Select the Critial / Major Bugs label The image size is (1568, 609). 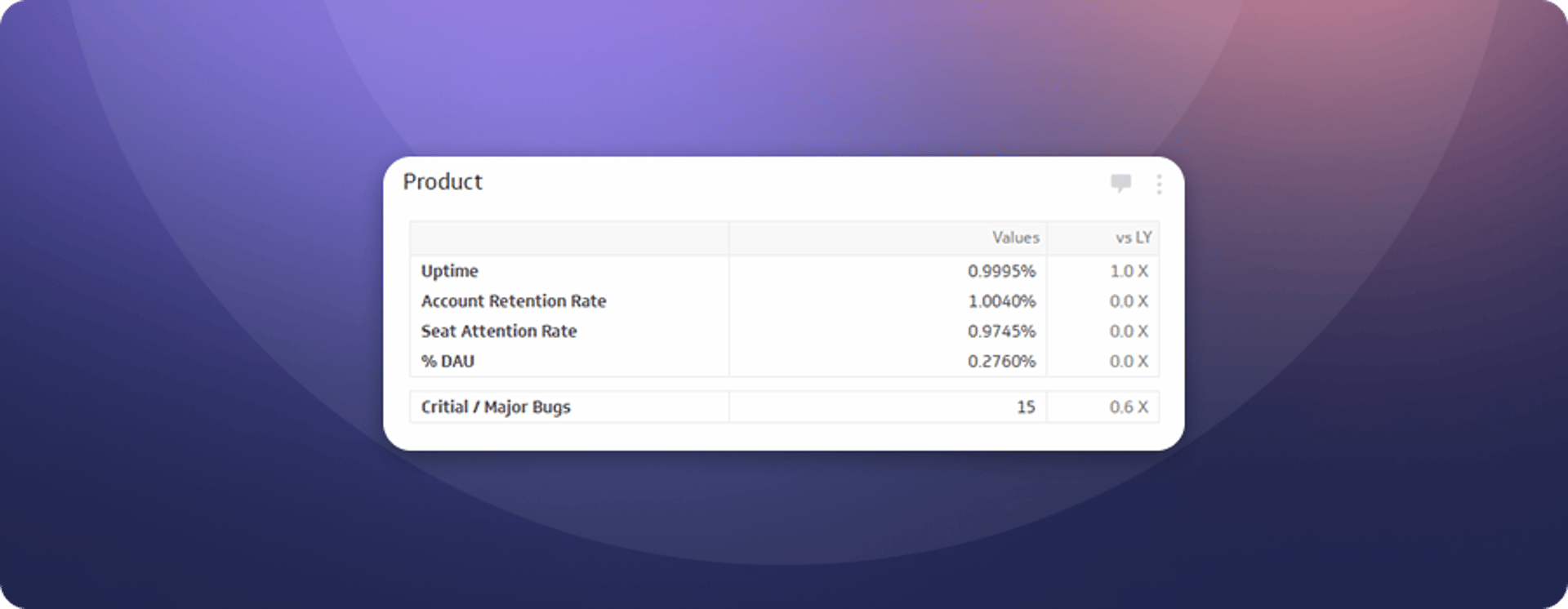pyautogui.click(x=495, y=407)
